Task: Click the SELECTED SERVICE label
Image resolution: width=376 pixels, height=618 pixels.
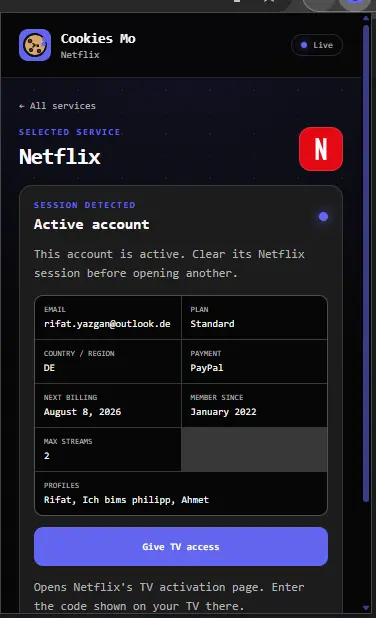Action: 69,132
